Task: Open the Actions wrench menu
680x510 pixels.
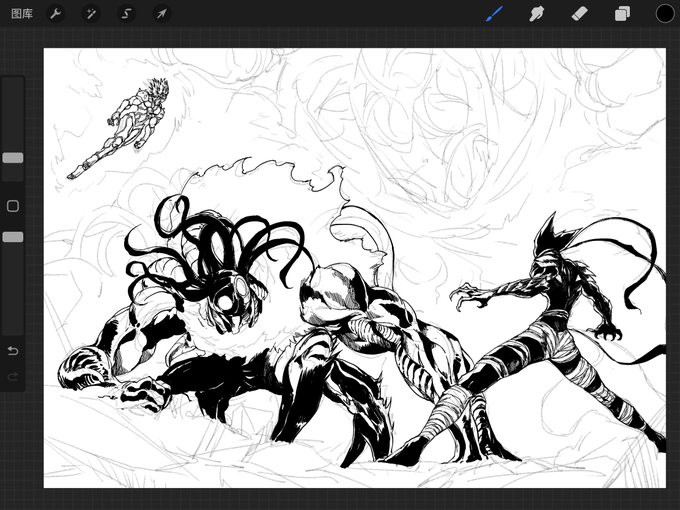Action: [56, 14]
